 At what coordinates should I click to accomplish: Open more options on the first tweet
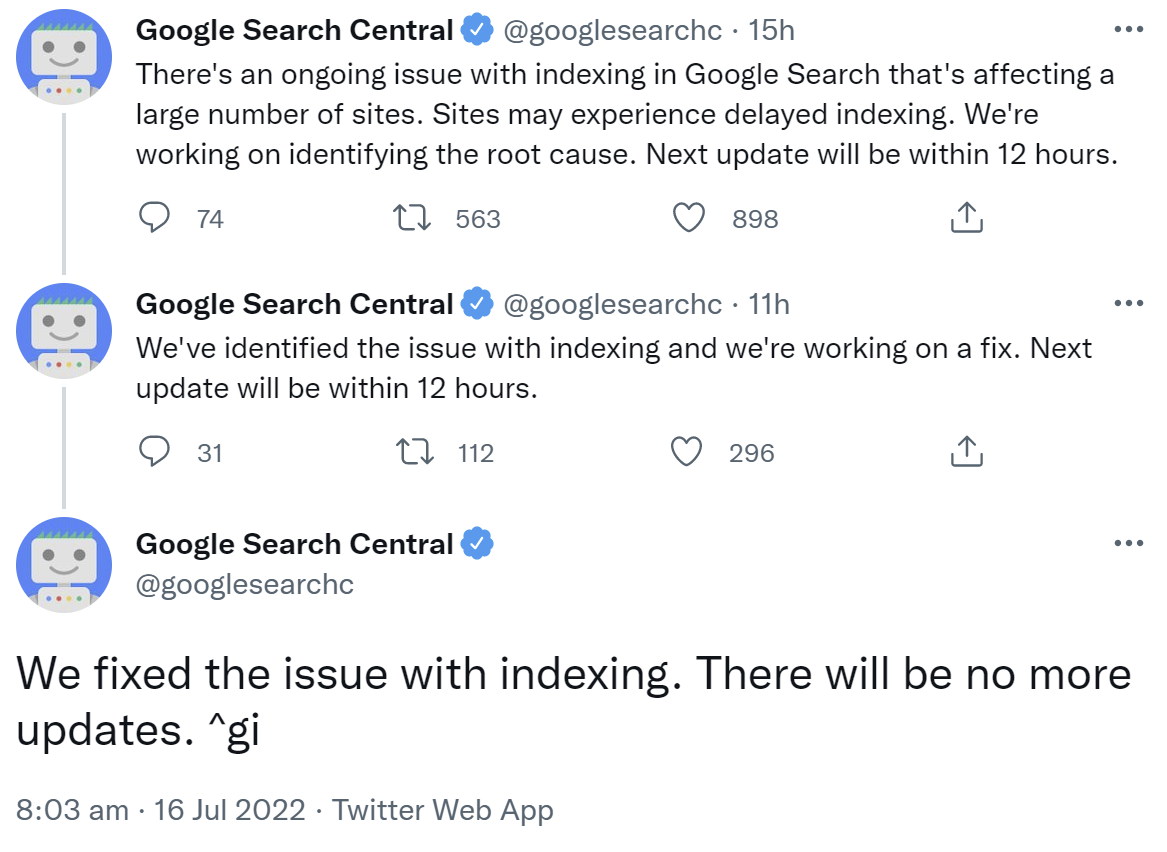[1127, 29]
